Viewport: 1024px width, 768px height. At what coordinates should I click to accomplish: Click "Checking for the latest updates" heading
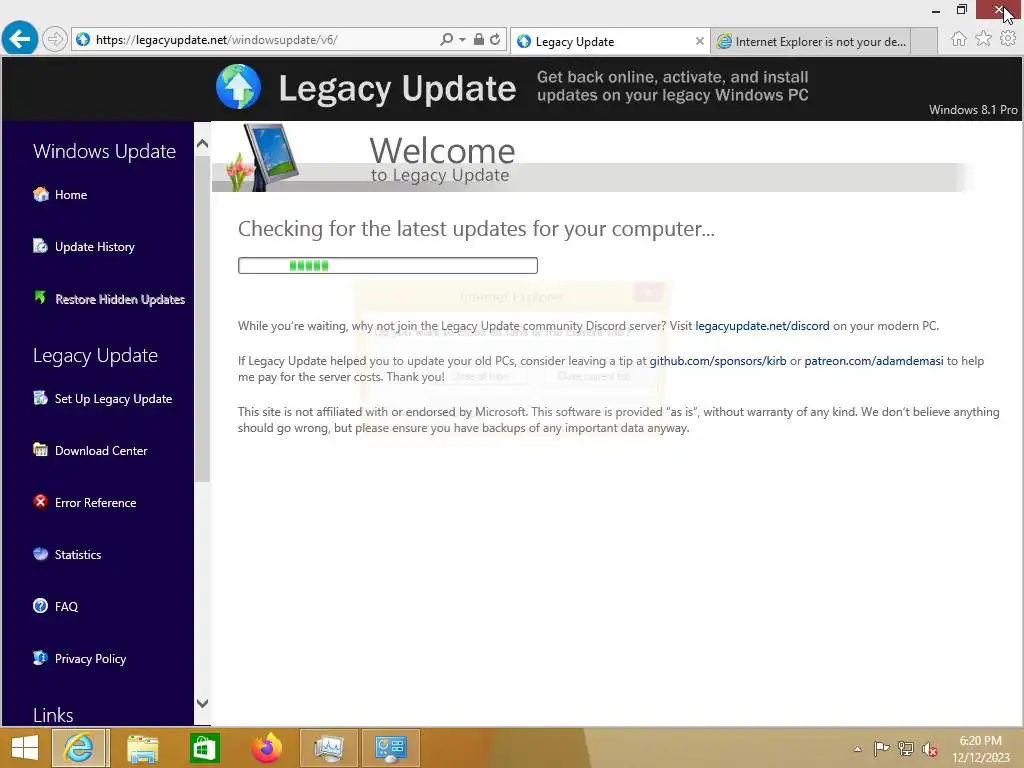point(476,229)
